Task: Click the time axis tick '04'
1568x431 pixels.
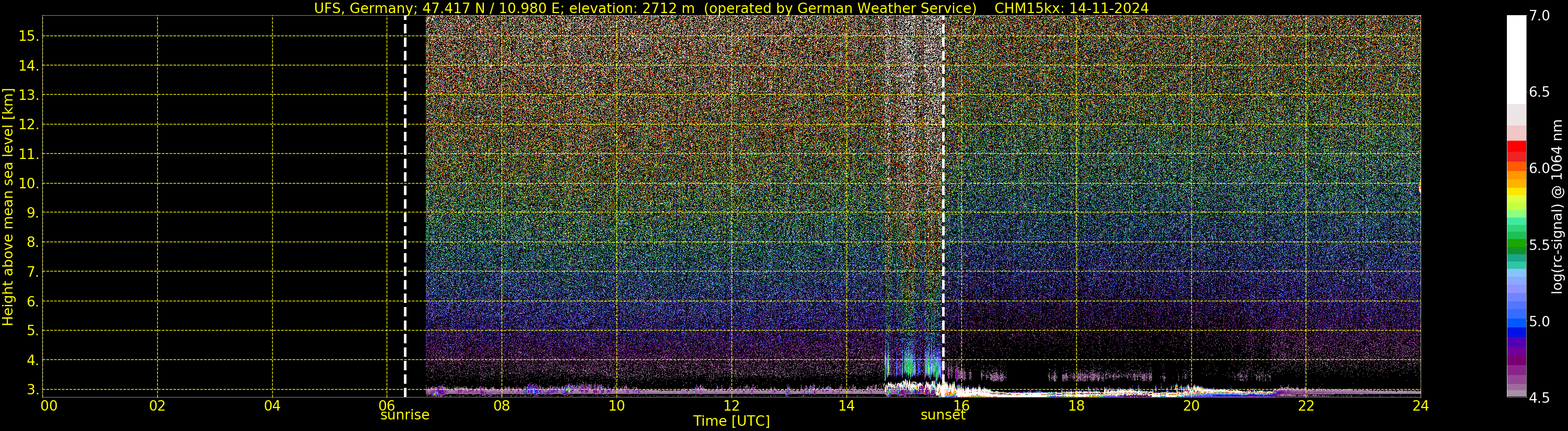Action: click(x=272, y=406)
